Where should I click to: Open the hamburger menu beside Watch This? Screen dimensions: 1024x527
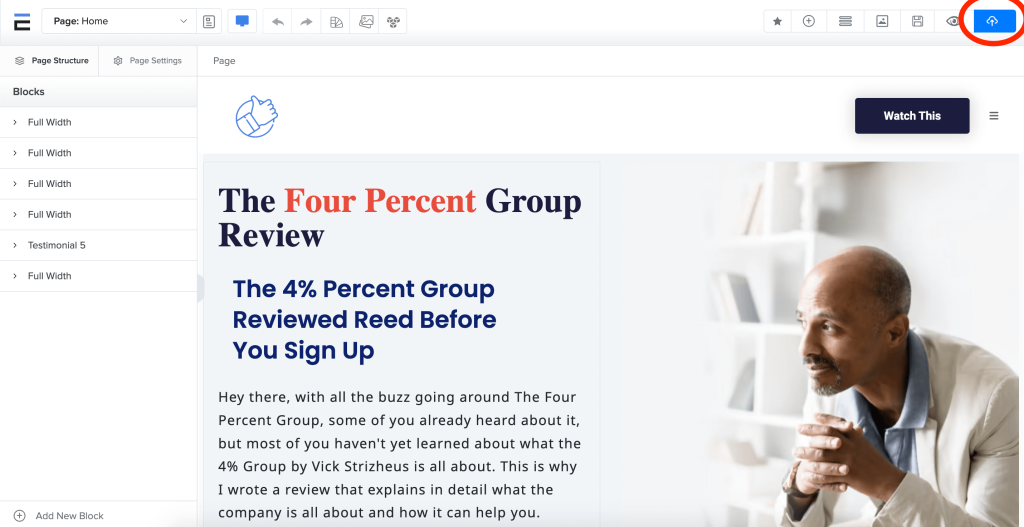[x=993, y=116]
